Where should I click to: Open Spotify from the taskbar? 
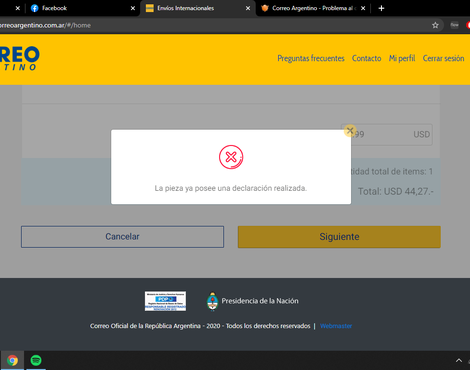click(x=36, y=360)
